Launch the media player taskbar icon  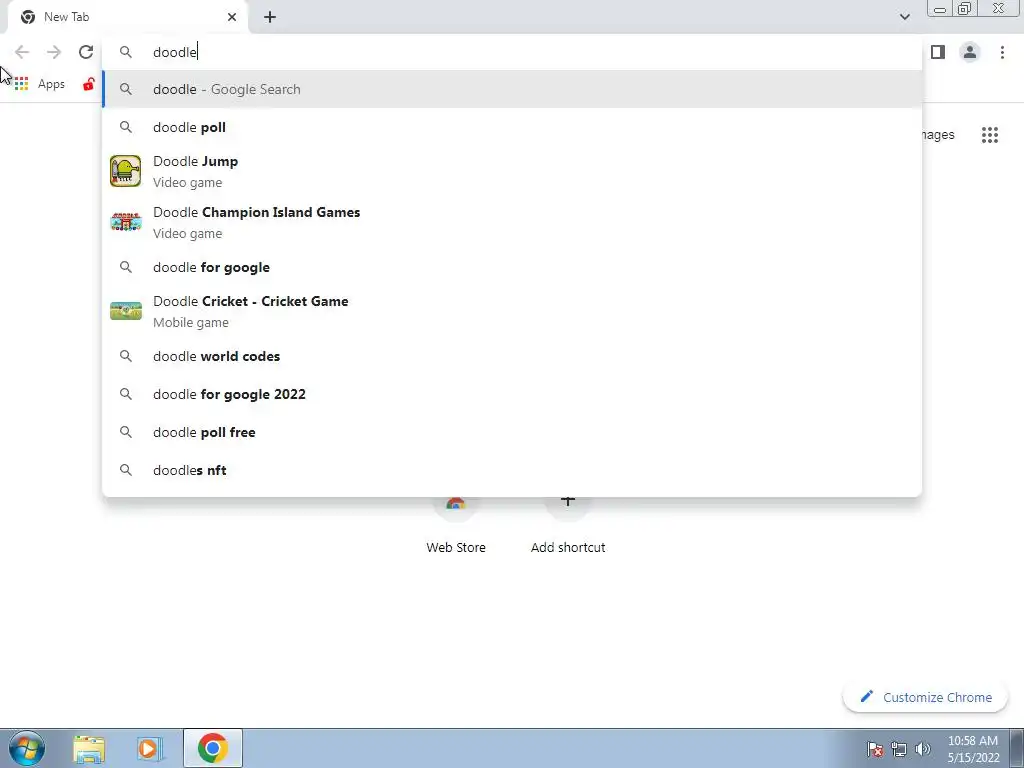pyautogui.click(x=149, y=748)
